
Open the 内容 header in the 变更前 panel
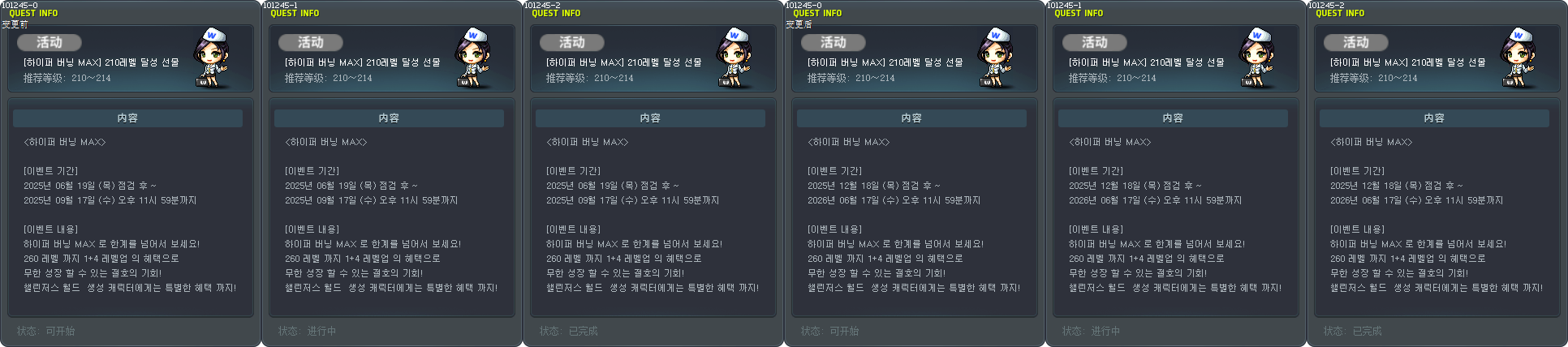(127, 118)
